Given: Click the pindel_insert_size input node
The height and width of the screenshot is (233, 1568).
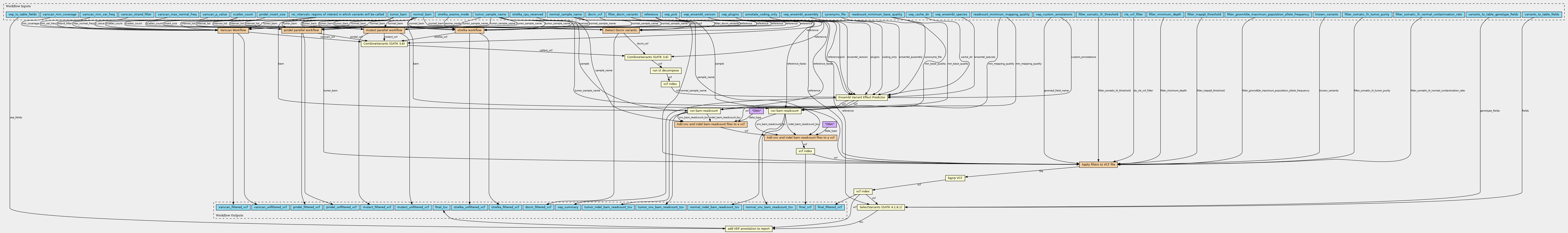Looking at the screenshot, I should (272, 14).
